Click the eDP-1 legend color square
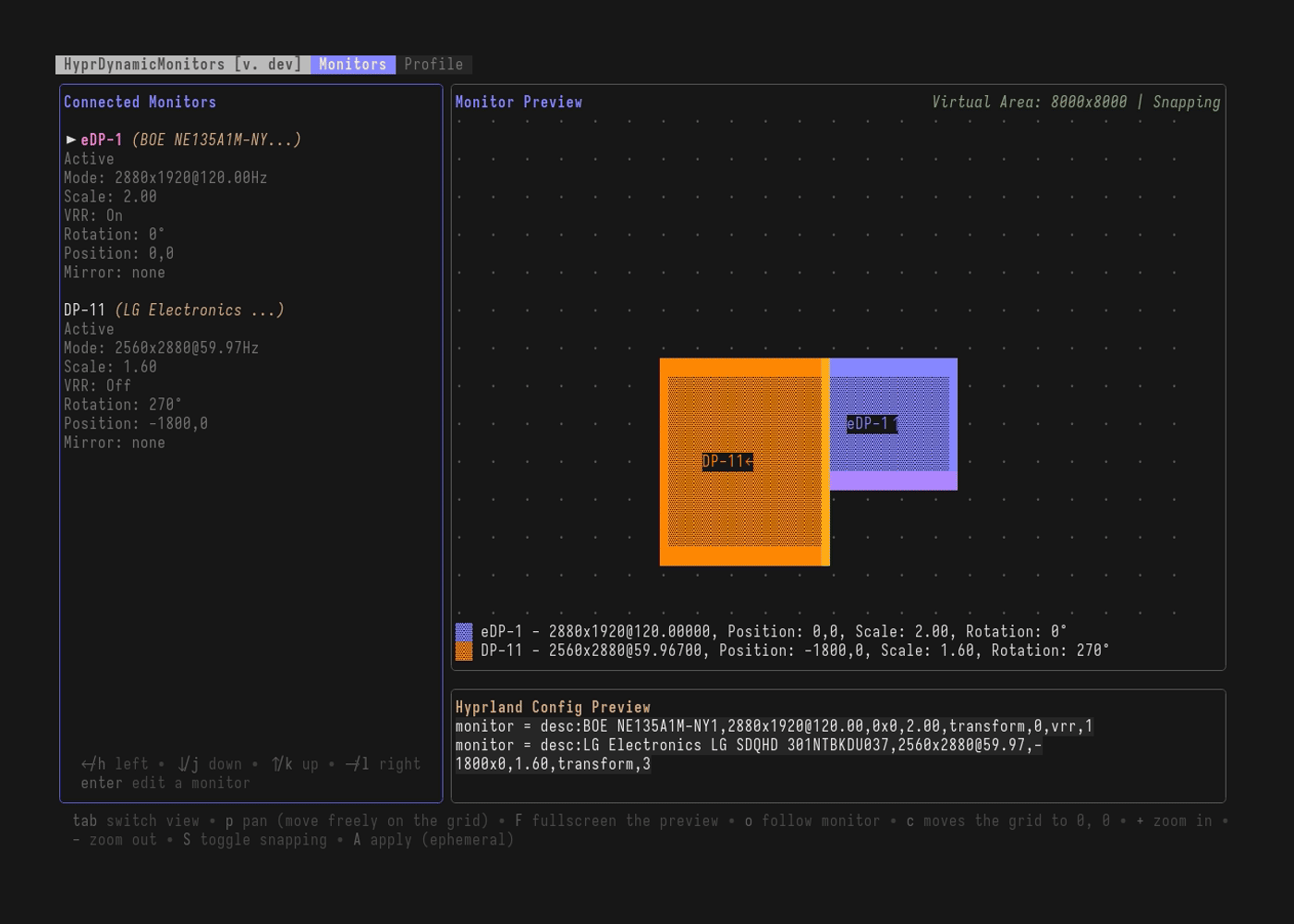 coord(463,632)
